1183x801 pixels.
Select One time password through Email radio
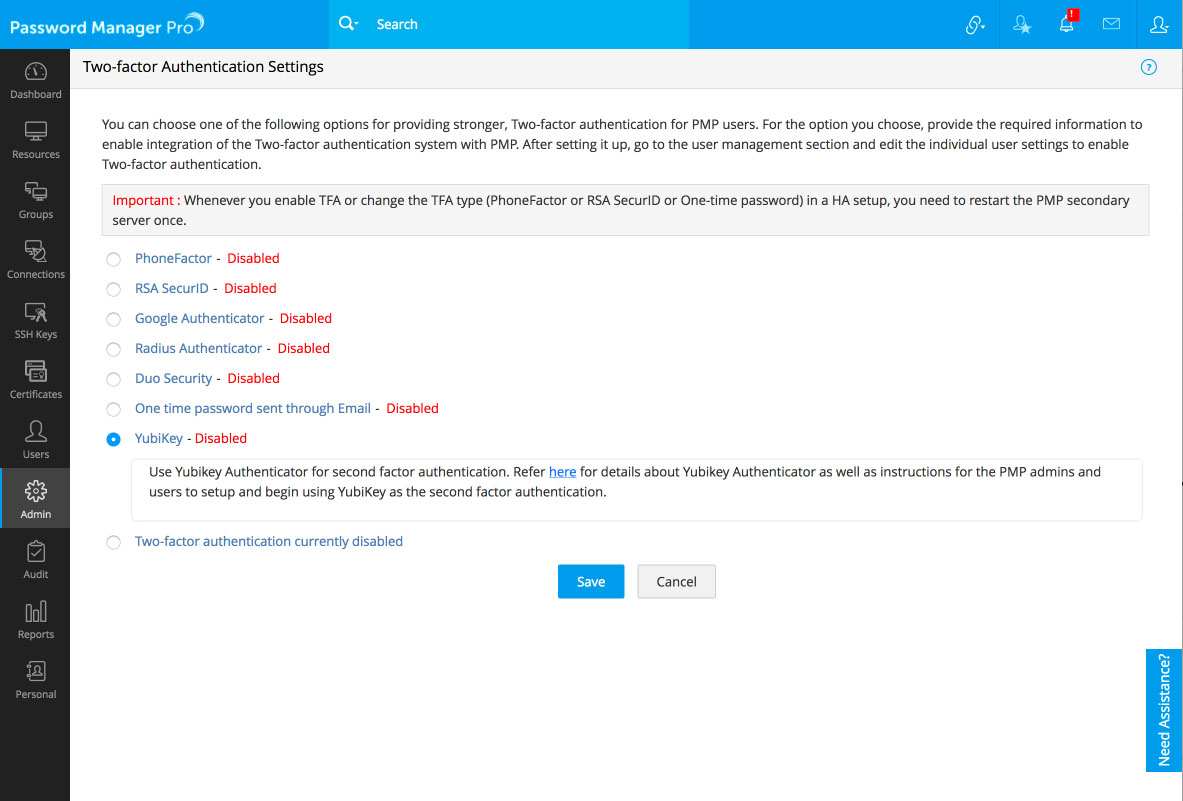[113, 410]
